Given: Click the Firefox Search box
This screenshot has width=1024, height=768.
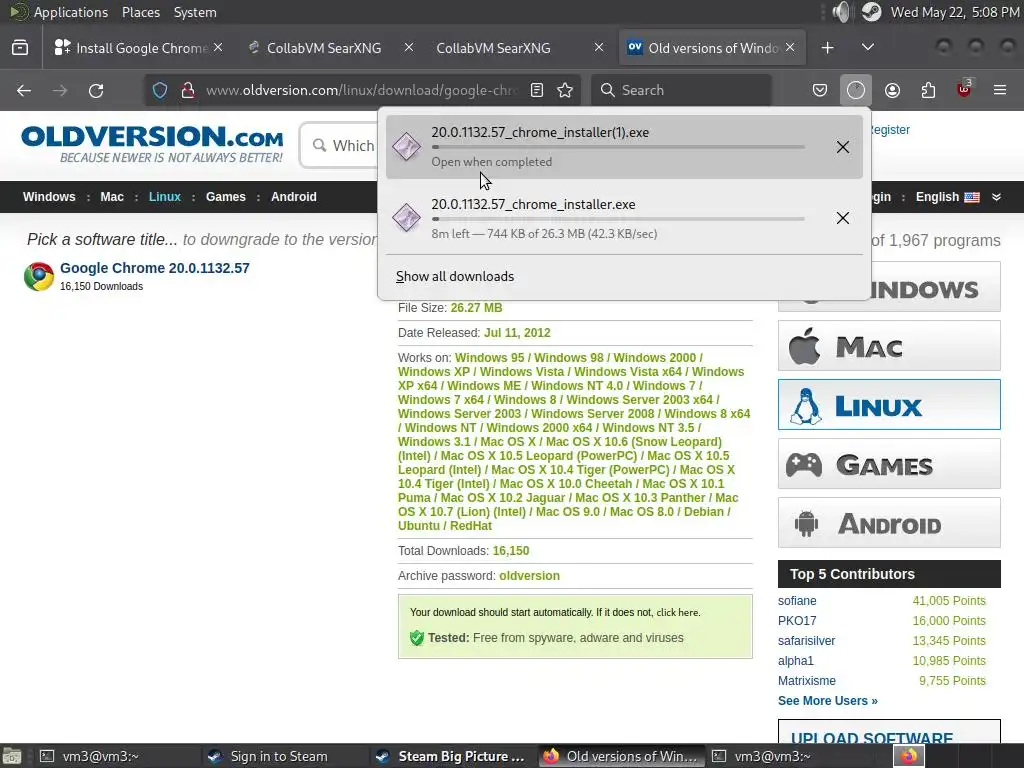Looking at the screenshot, I should pos(681,90).
